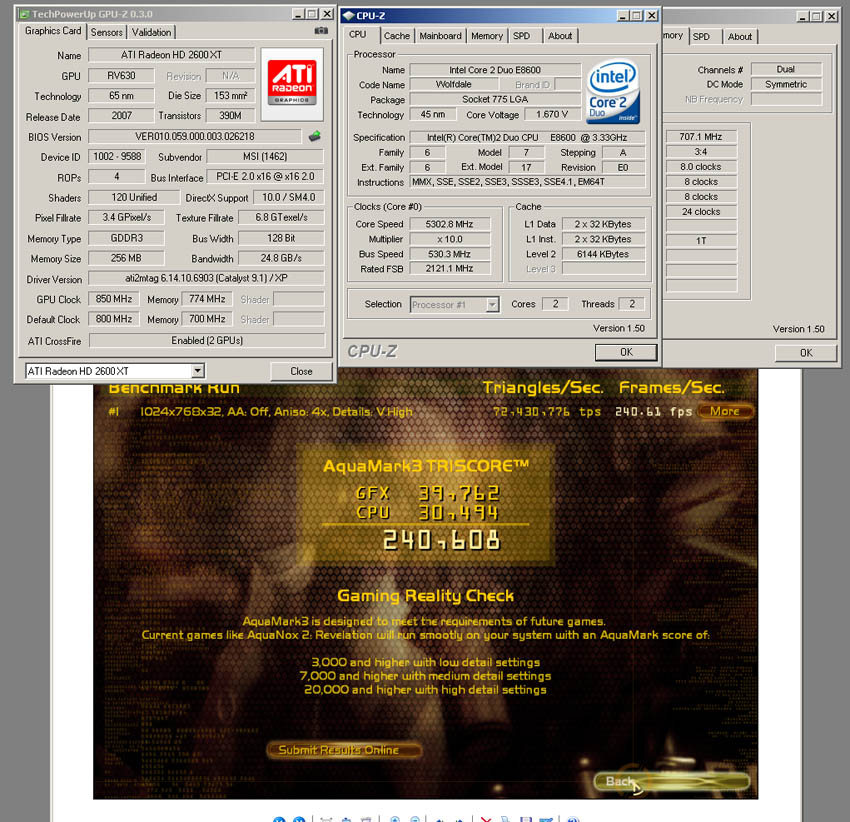850x822 pixels.
Task: Click the GPU-Z title bar icon
Action: pos(24,14)
